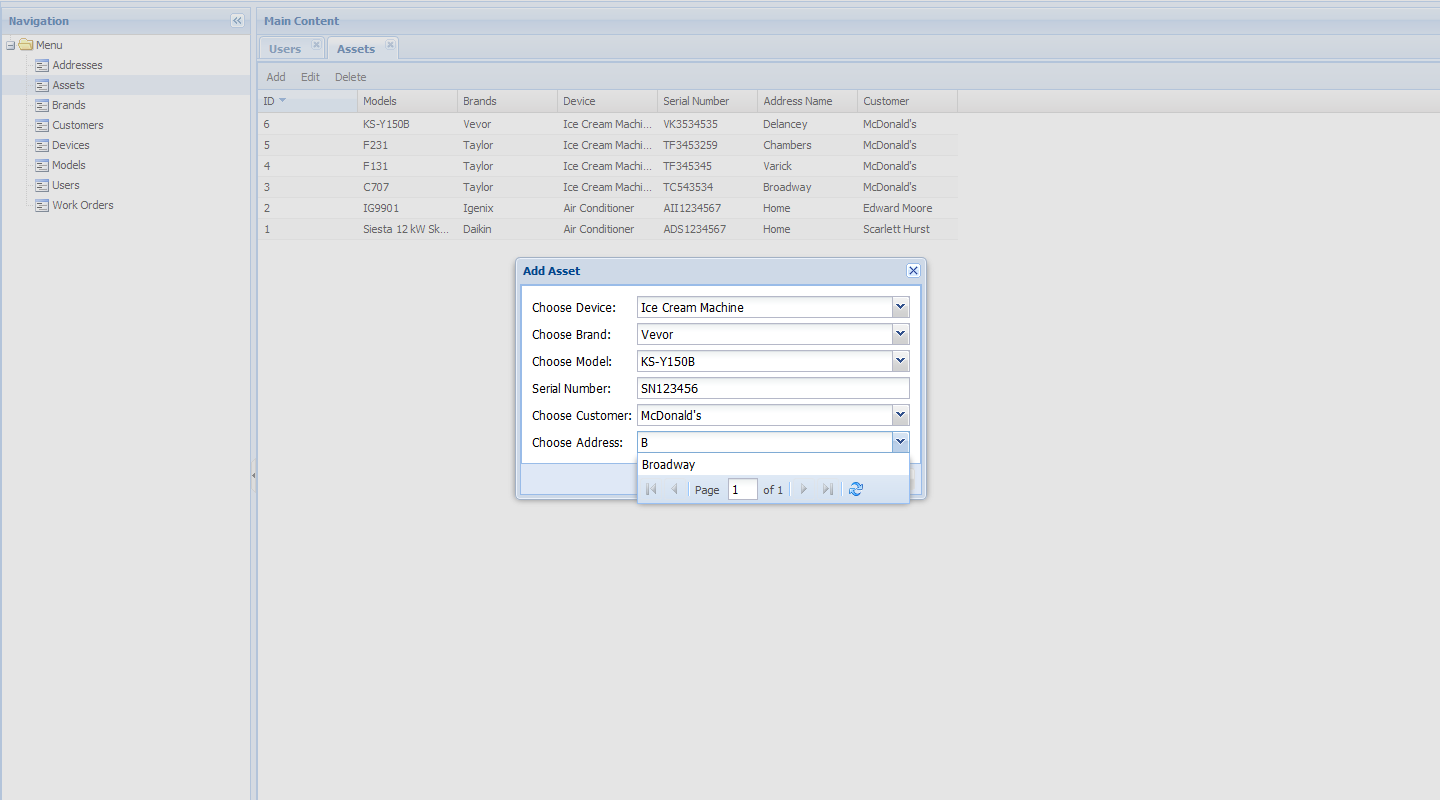Screen dimensions: 1440x800
Task: Select Broadway from the address list
Action: click(668, 465)
